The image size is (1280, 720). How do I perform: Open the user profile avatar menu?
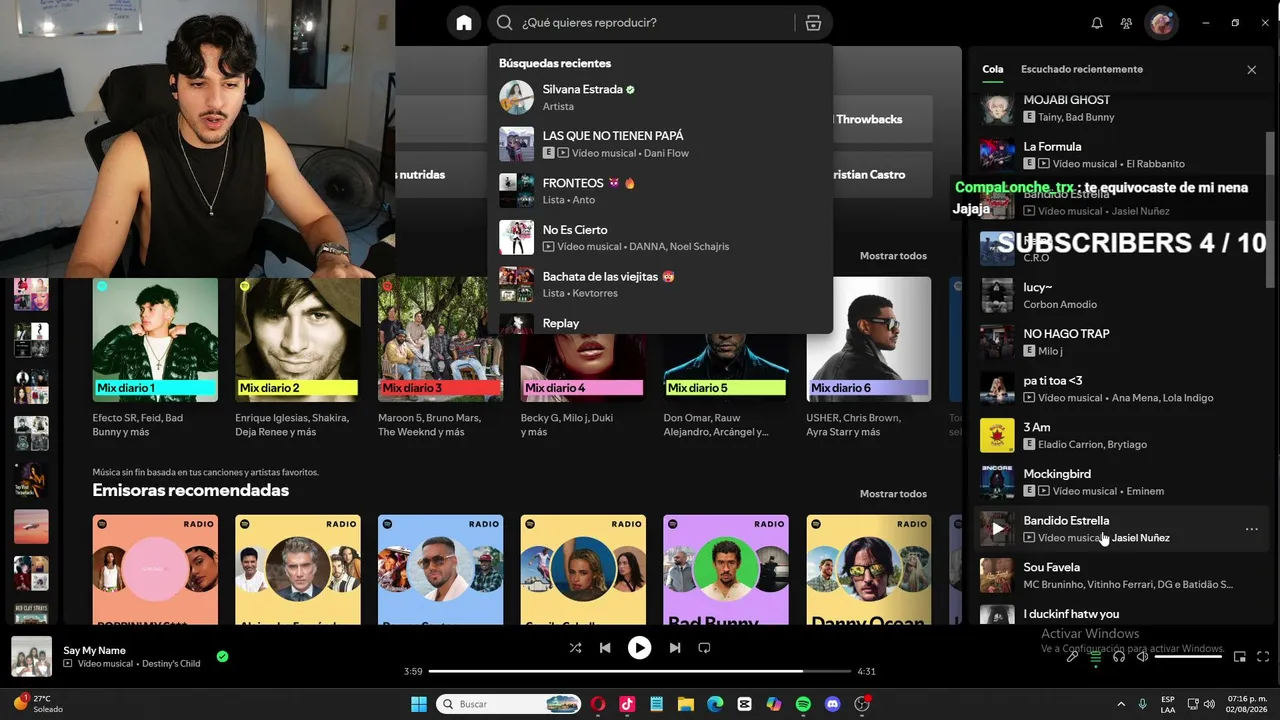point(1161,23)
